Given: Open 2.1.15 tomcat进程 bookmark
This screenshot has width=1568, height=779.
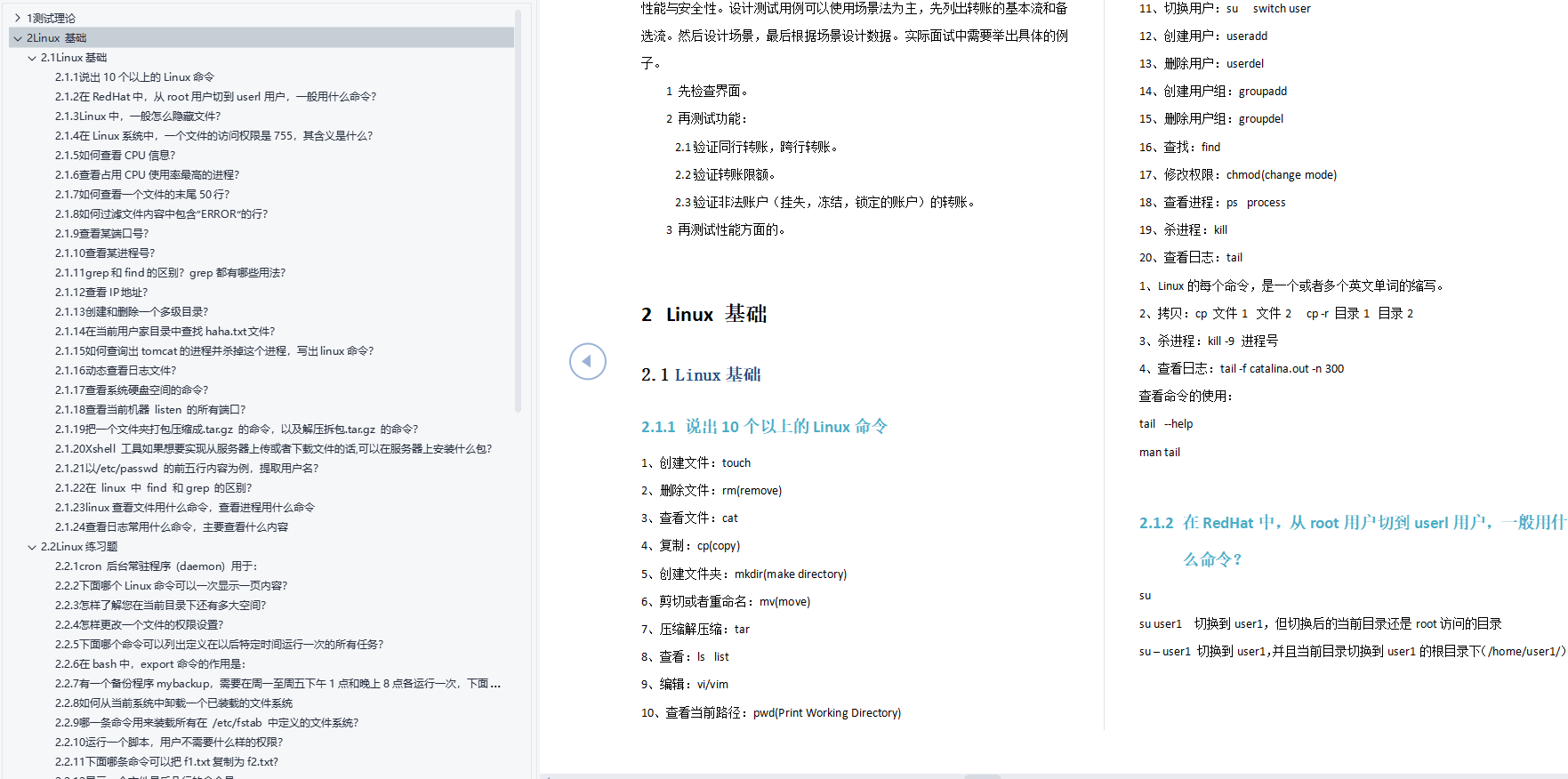Looking at the screenshot, I should (214, 350).
